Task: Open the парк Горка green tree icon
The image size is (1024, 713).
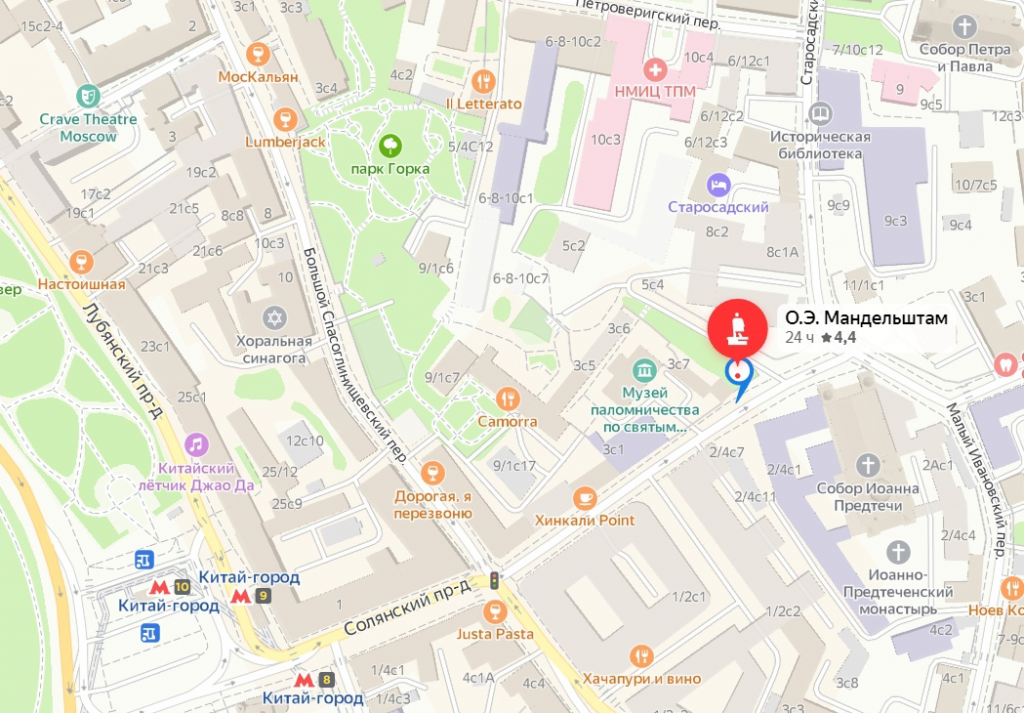Action: tap(391, 146)
